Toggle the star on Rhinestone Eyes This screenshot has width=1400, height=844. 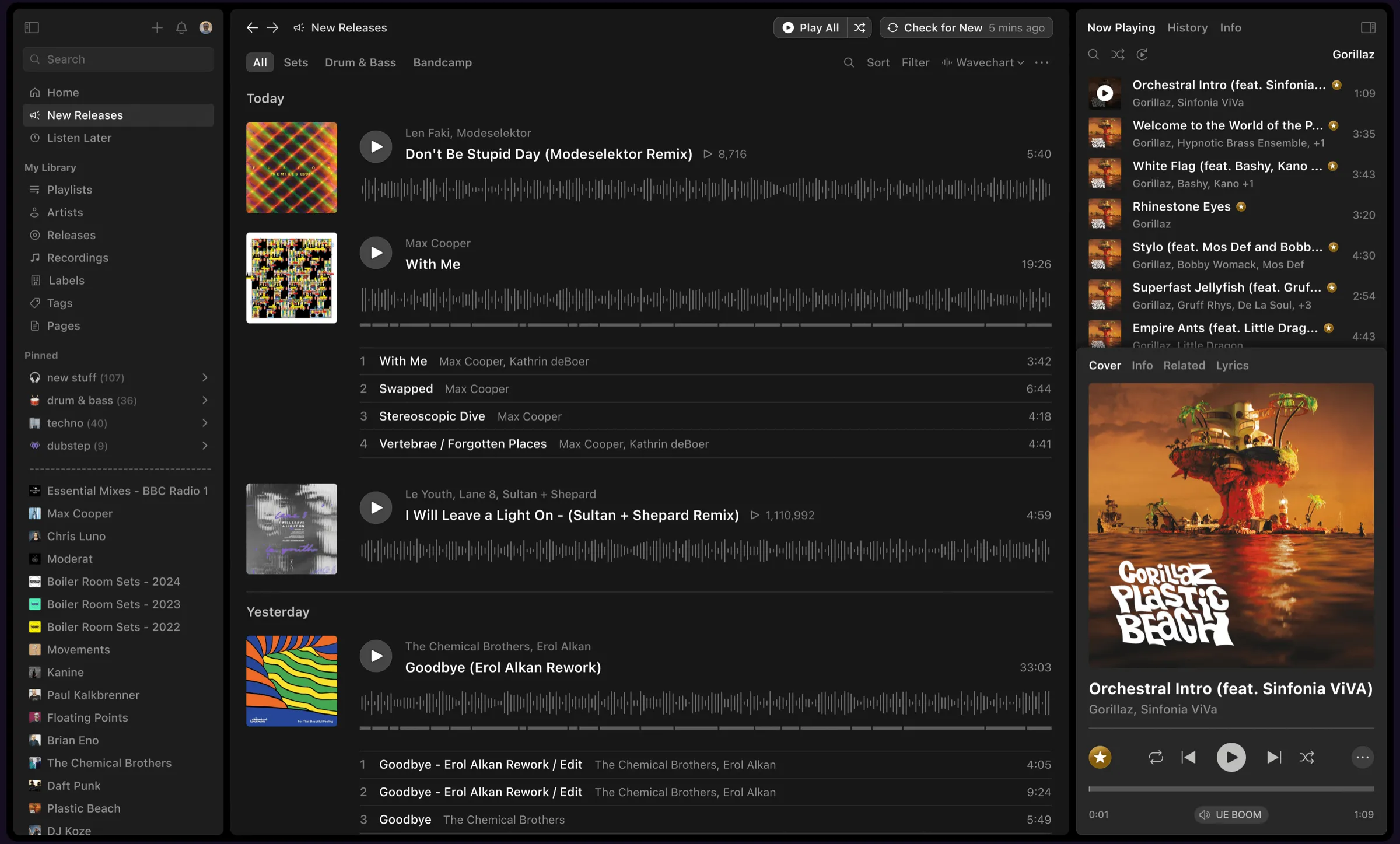point(1241,206)
